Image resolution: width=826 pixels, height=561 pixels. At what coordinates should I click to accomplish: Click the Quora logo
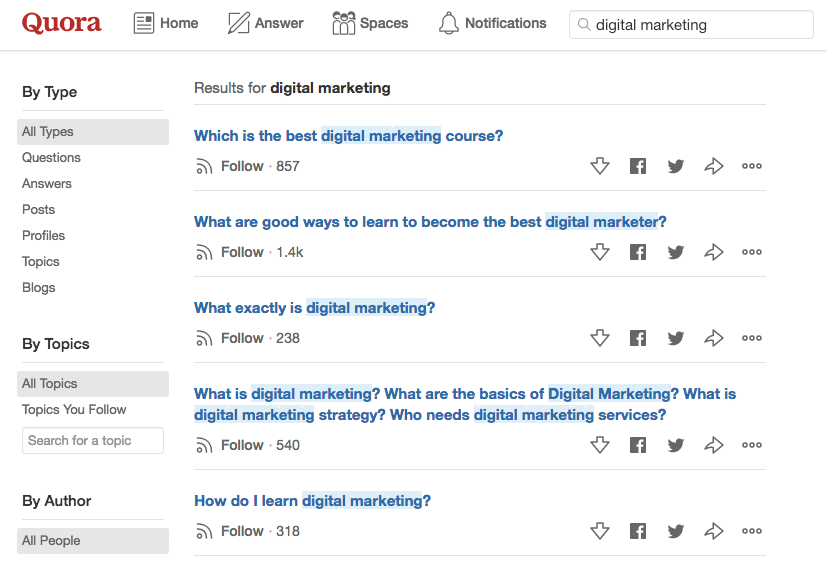click(x=62, y=23)
